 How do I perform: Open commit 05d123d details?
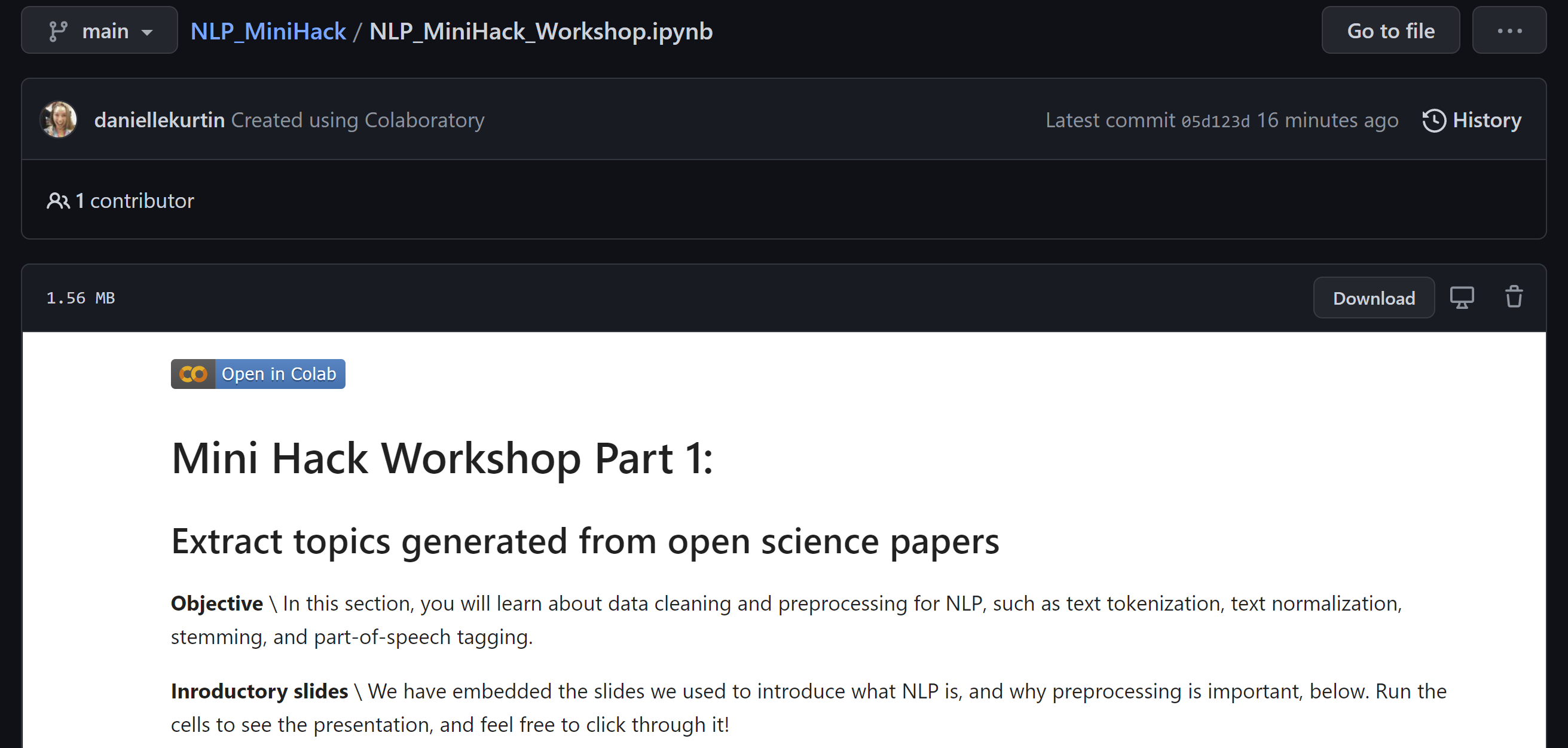[1215, 121]
